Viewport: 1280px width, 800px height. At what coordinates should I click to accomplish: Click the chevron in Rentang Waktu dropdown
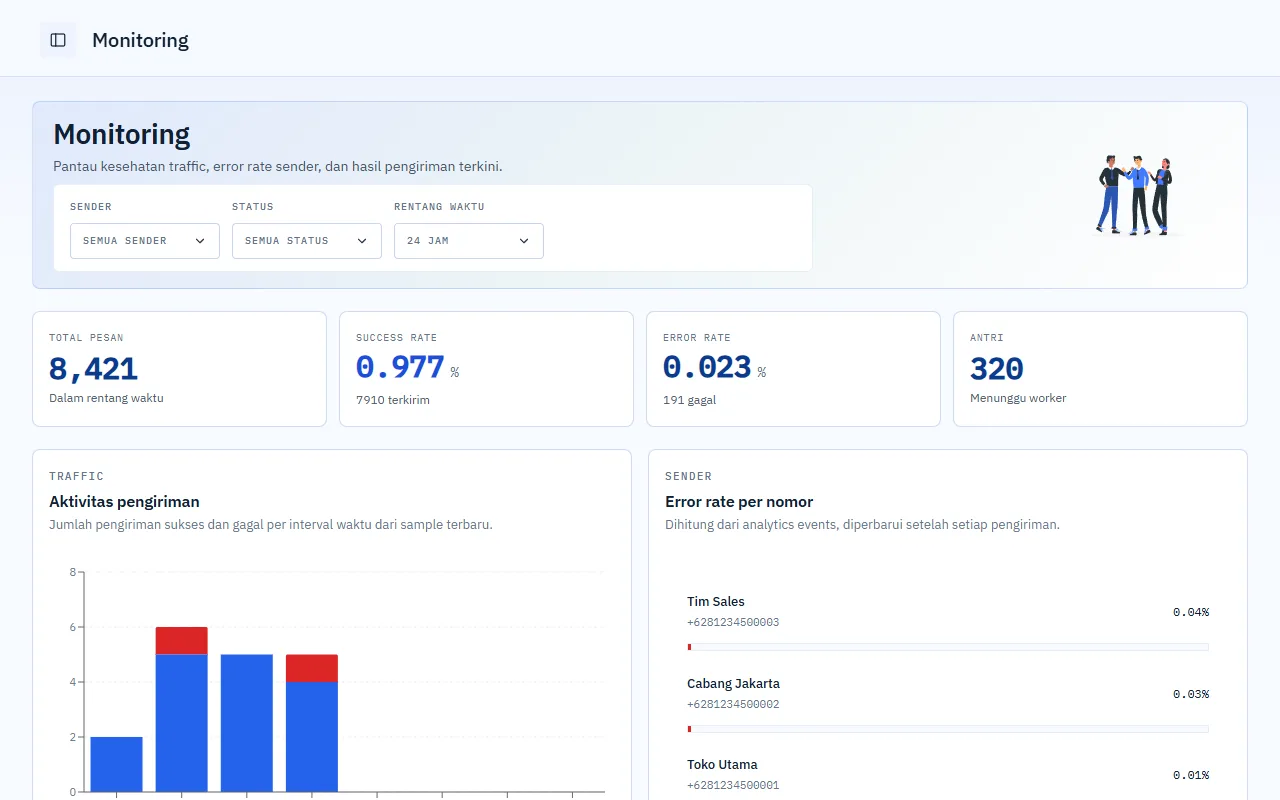524,241
